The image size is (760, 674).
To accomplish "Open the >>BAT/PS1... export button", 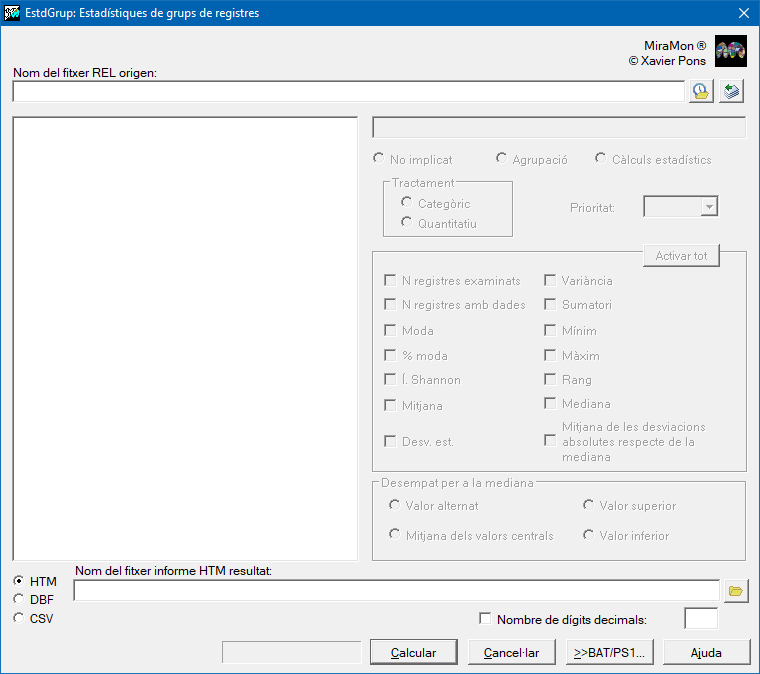I will tap(609, 652).
